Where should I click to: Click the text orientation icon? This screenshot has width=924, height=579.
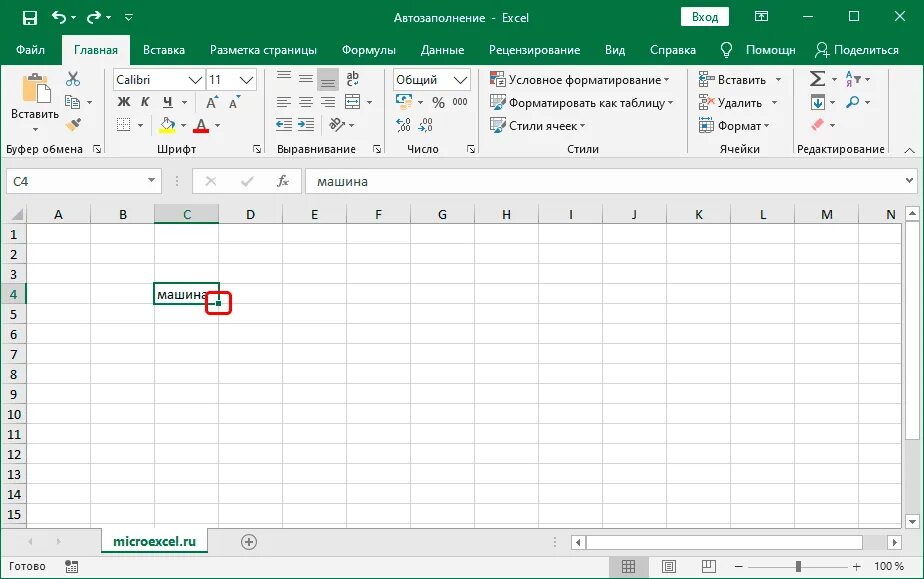click(337, 125)
